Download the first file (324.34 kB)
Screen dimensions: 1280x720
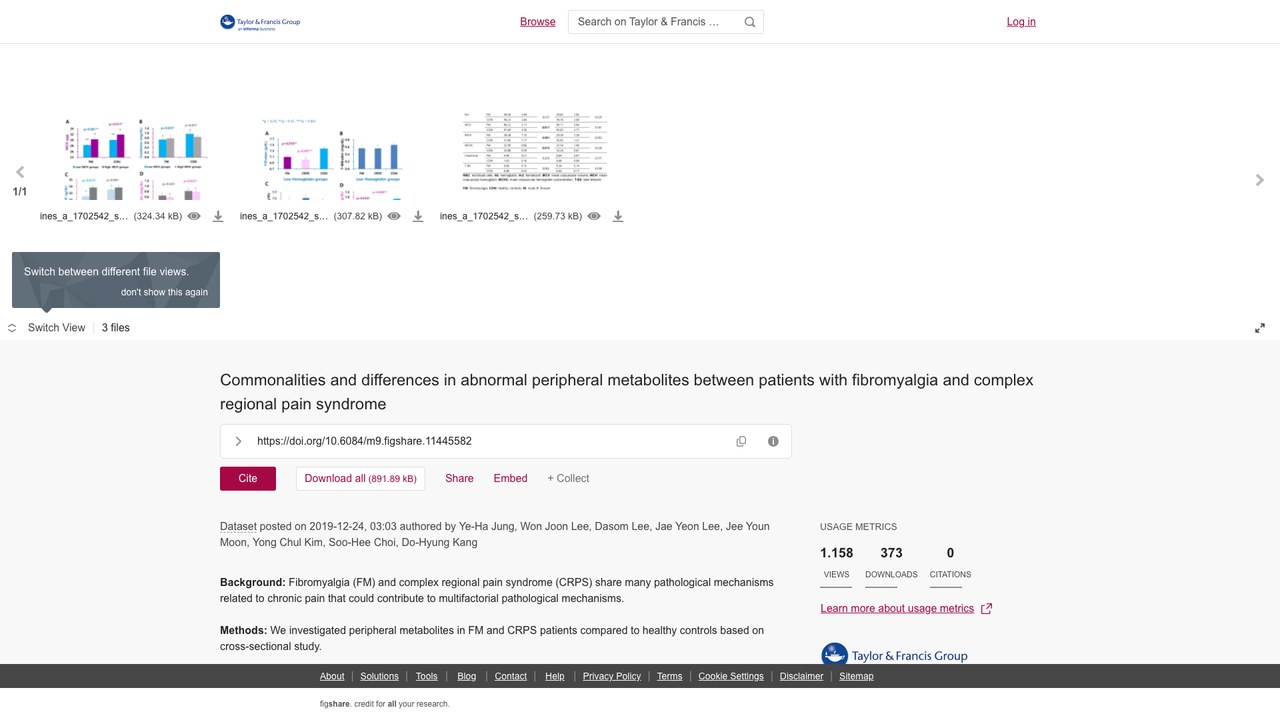218,216
